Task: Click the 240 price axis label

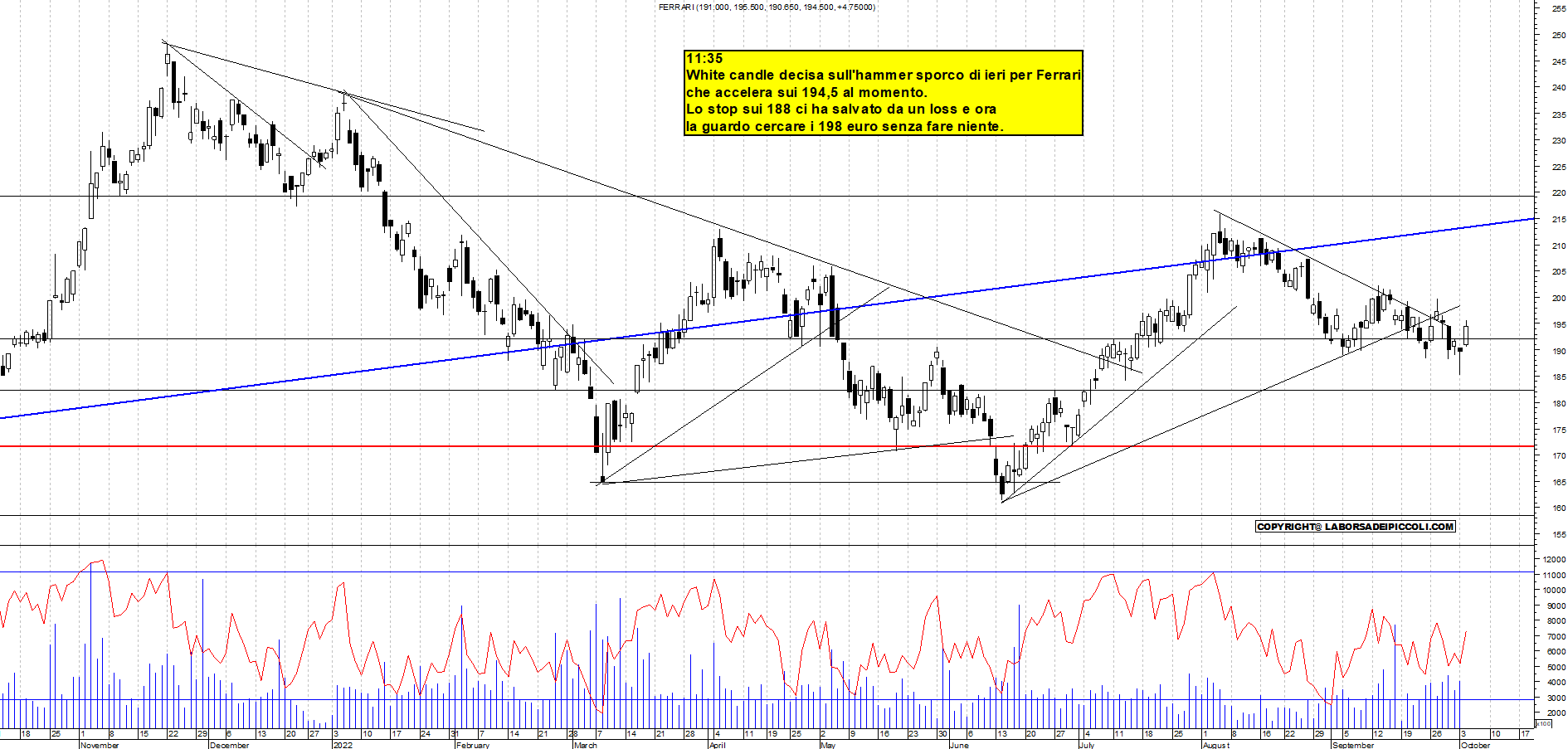Action: click(x=1559, y=87)
